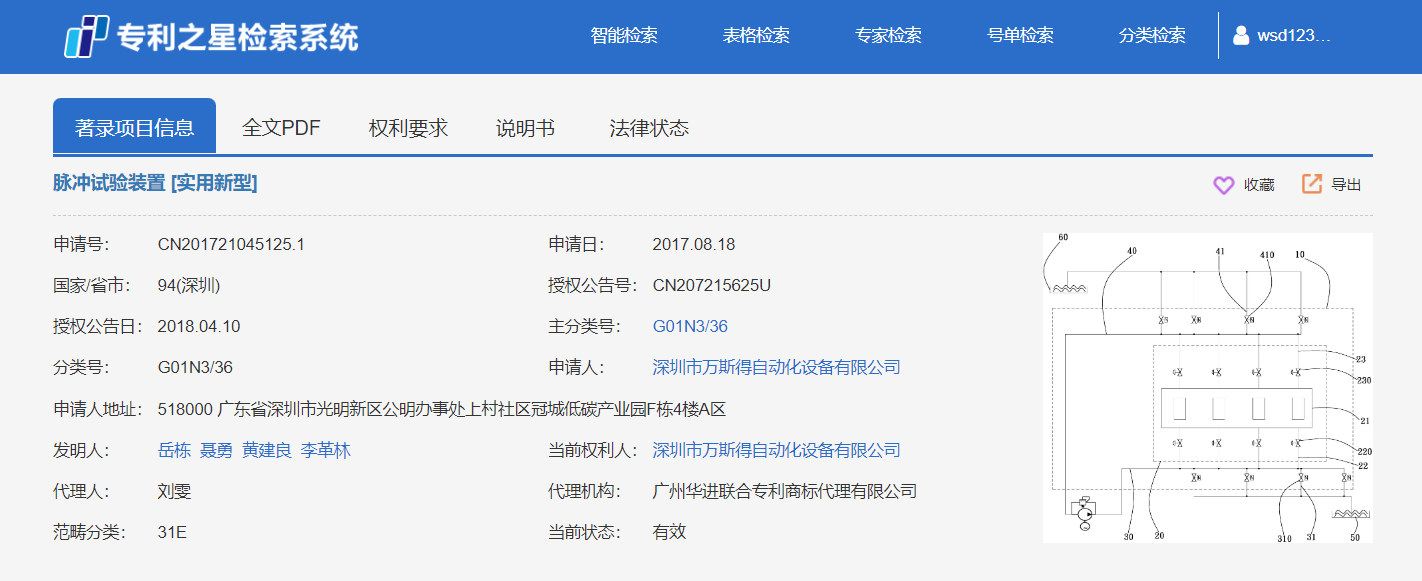Open 专家检索 in the top navigation
The image size is (1422, 581).
coord(888,36)
